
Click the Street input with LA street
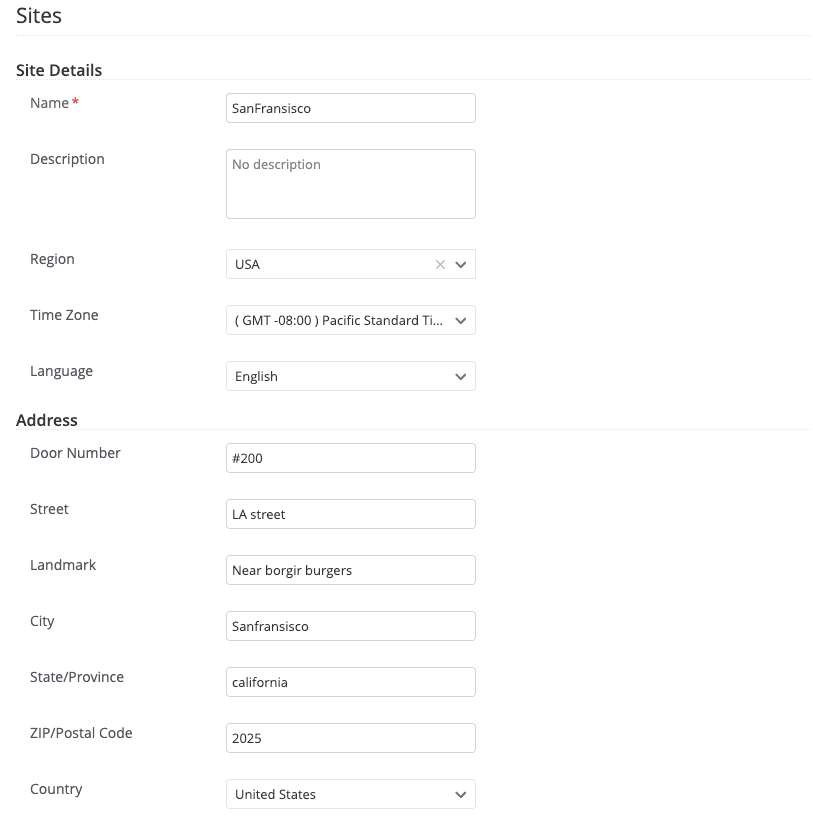coord(350,514)
